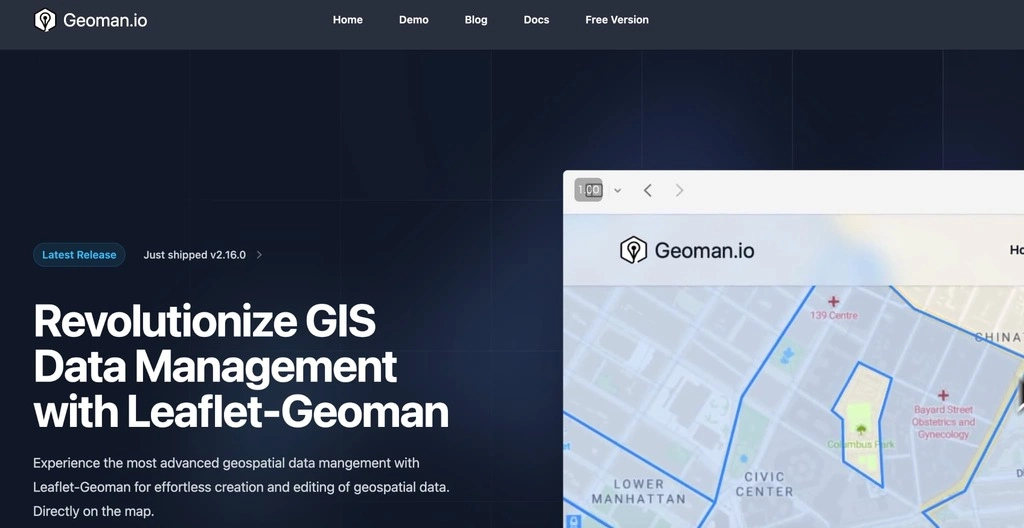Open the Free Version link

click(x=616, y=20)
